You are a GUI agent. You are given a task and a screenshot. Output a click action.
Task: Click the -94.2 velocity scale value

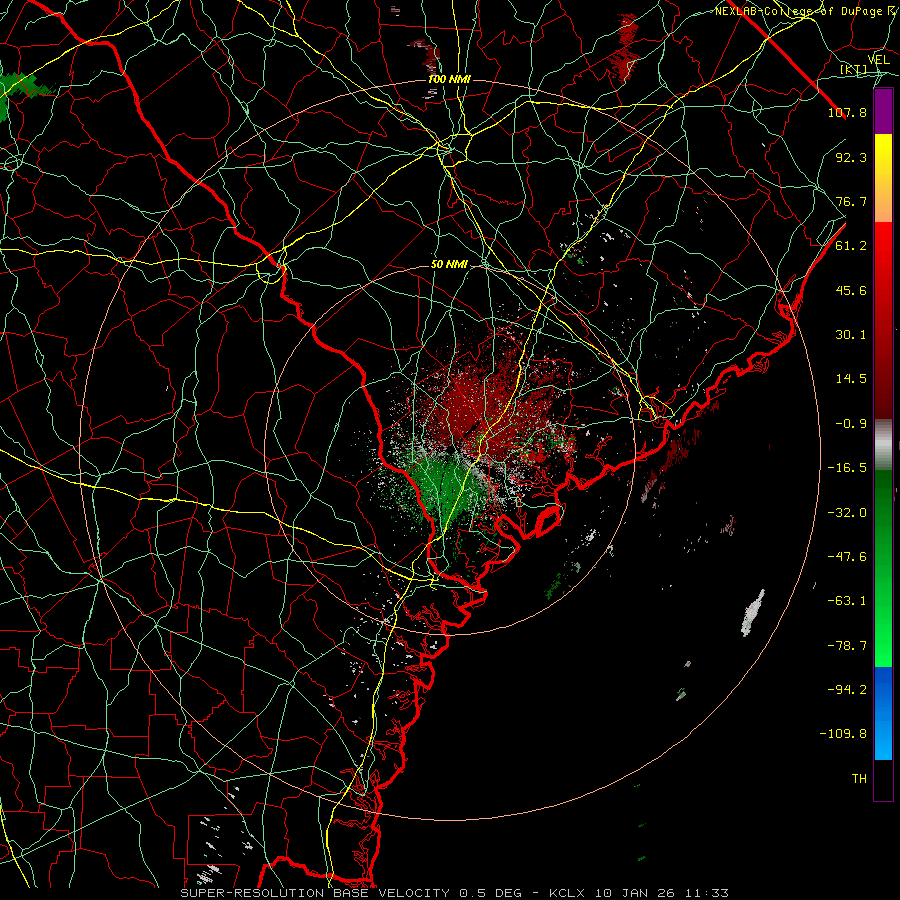[x=847, y=690]
